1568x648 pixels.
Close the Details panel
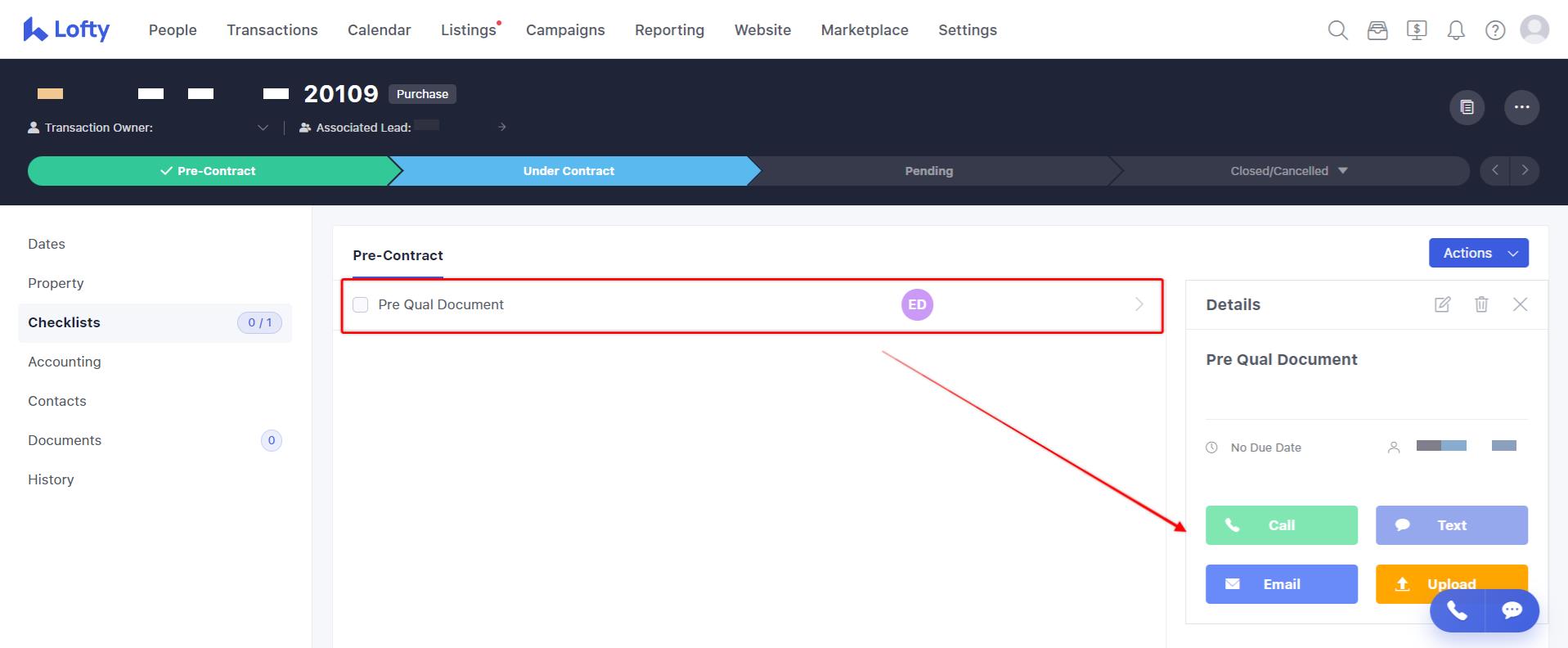pyautogui.click(x=1520, y=304)
